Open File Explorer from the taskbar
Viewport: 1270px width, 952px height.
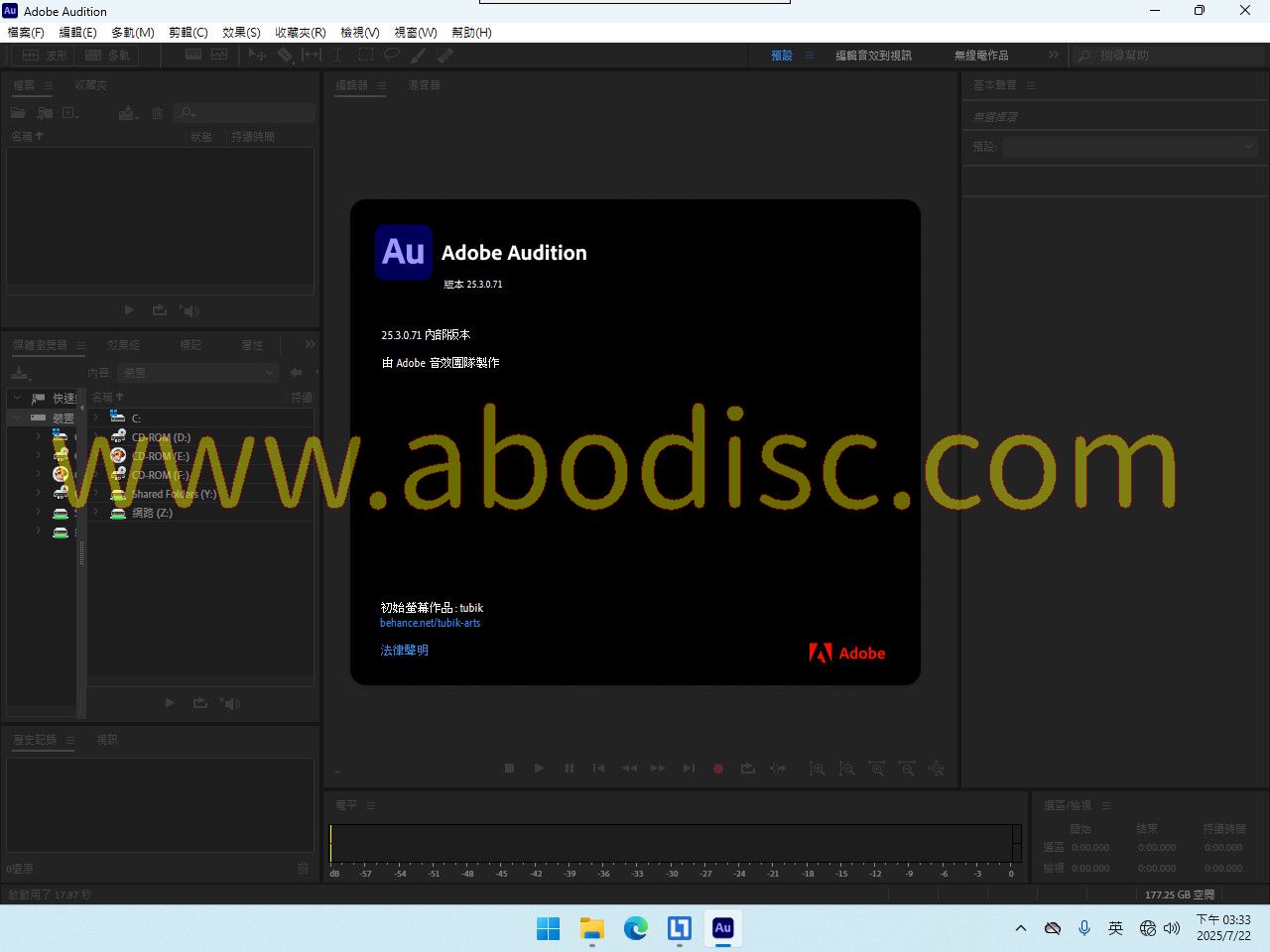click(592, 928)
